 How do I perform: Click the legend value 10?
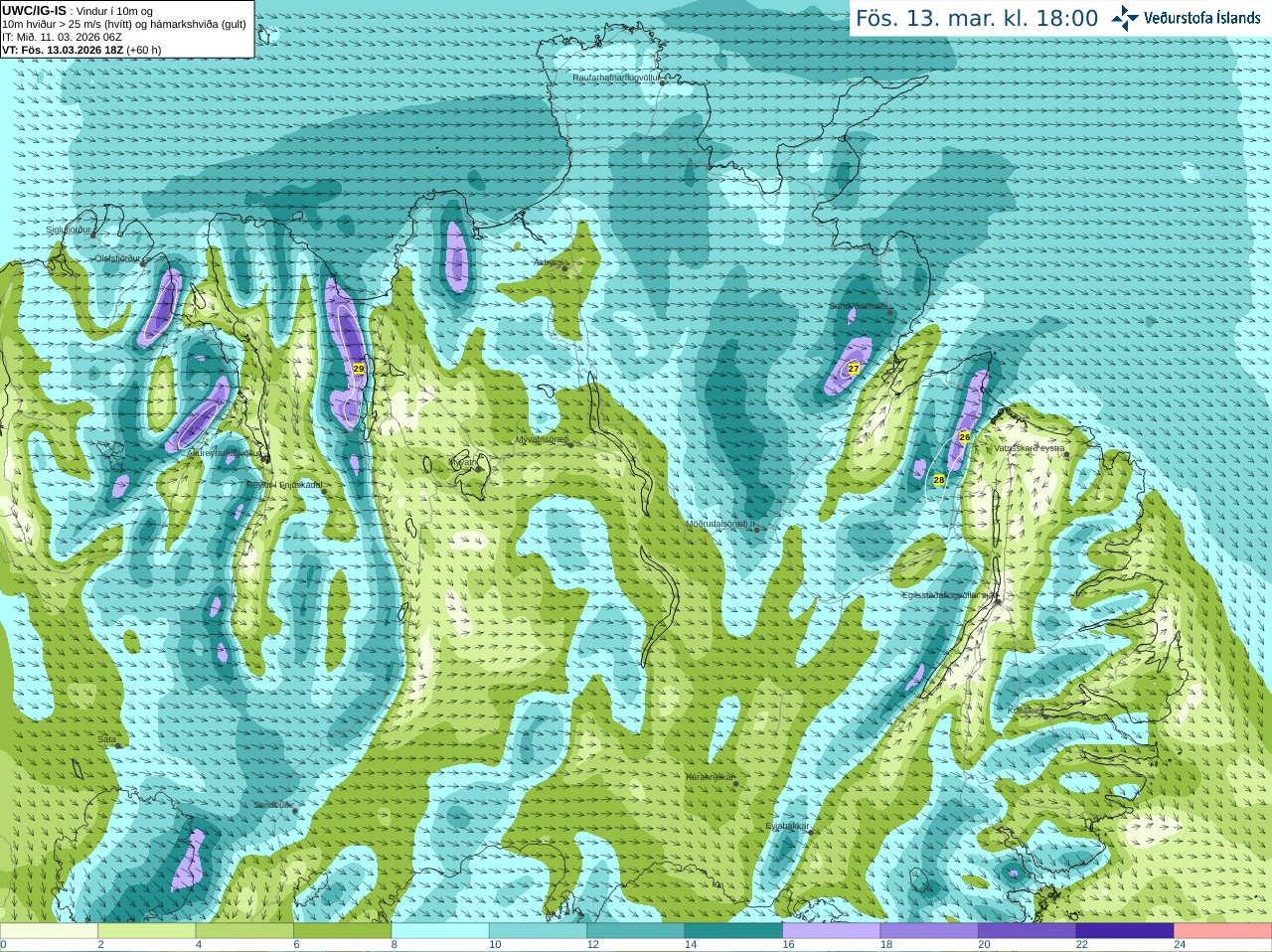tap(495, 945)
